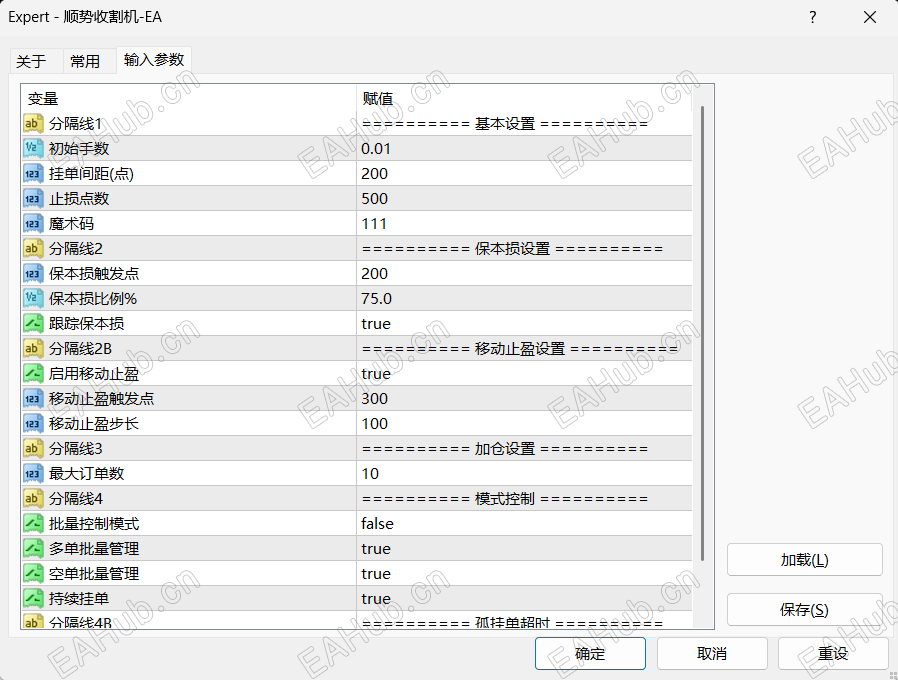Click the 取消 button
898x680 pixels.
(x=712, y=653)
